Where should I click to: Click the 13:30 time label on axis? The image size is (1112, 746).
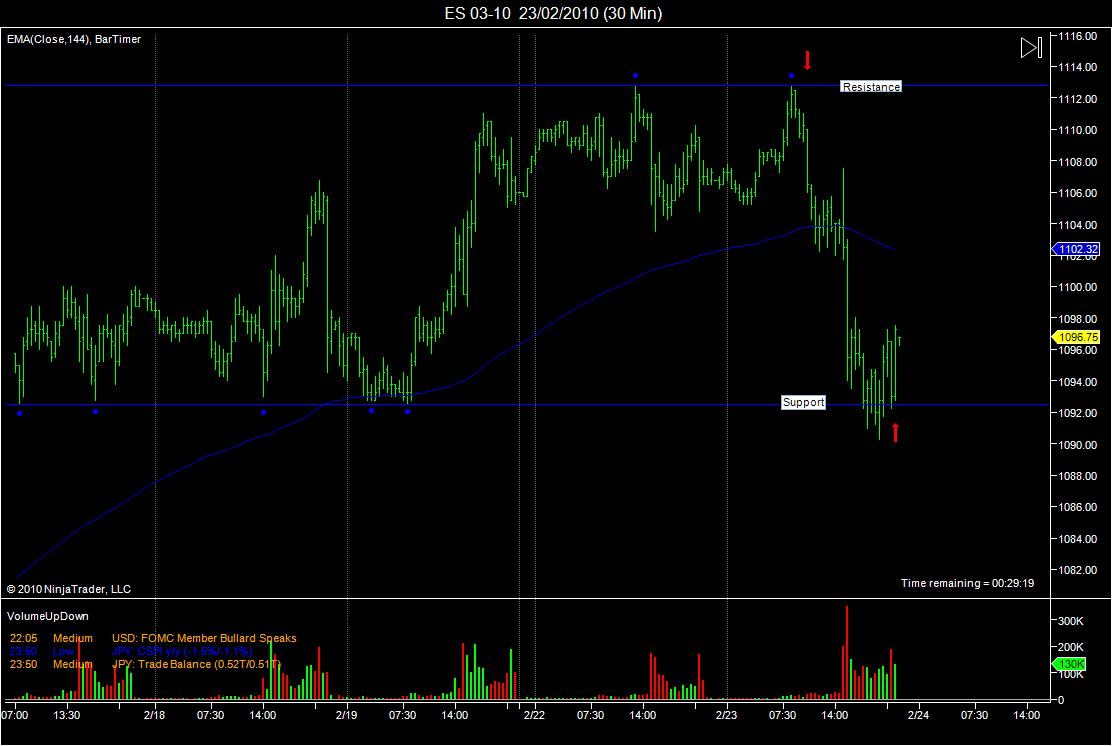click(67, 715)
